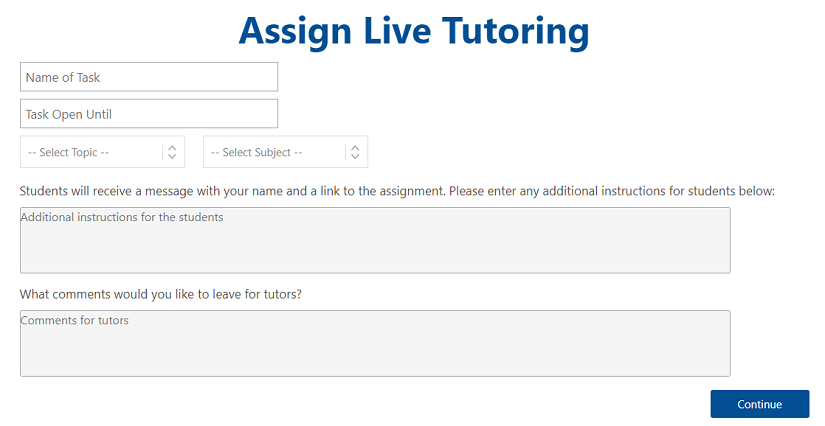Screen dimensions: 825x426
Task: Click the up chevron on the Topic selector
Action: 172,147
